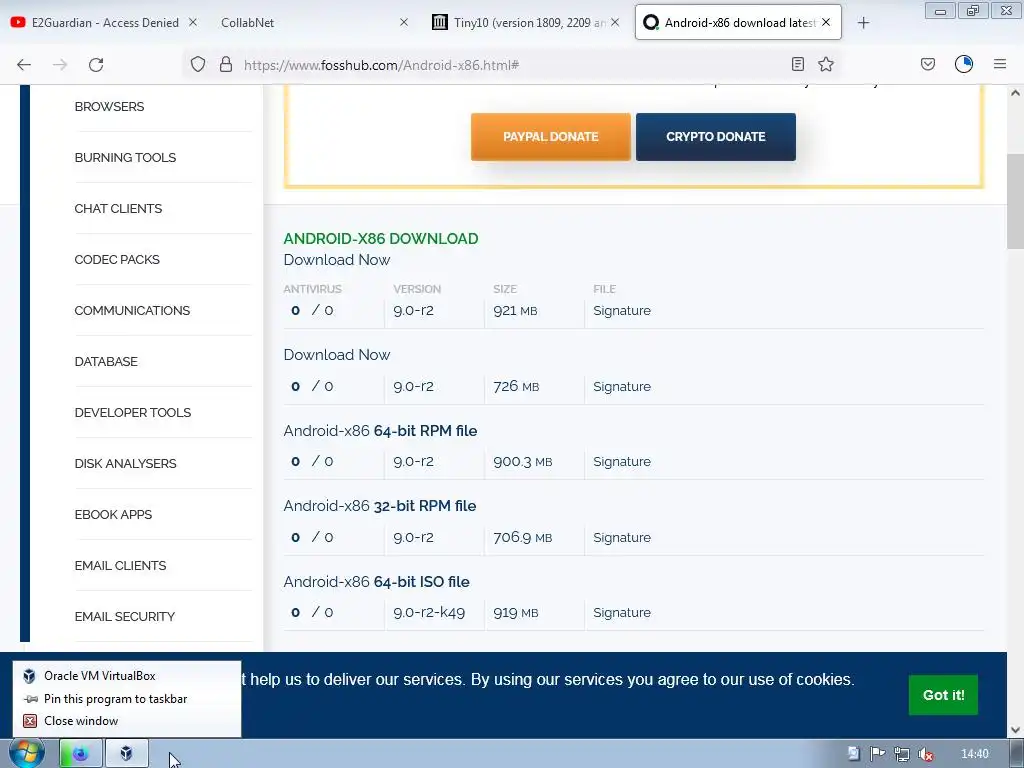Close the Tiny10 tab
The image size is (1024, 768).
click(615, 22)
